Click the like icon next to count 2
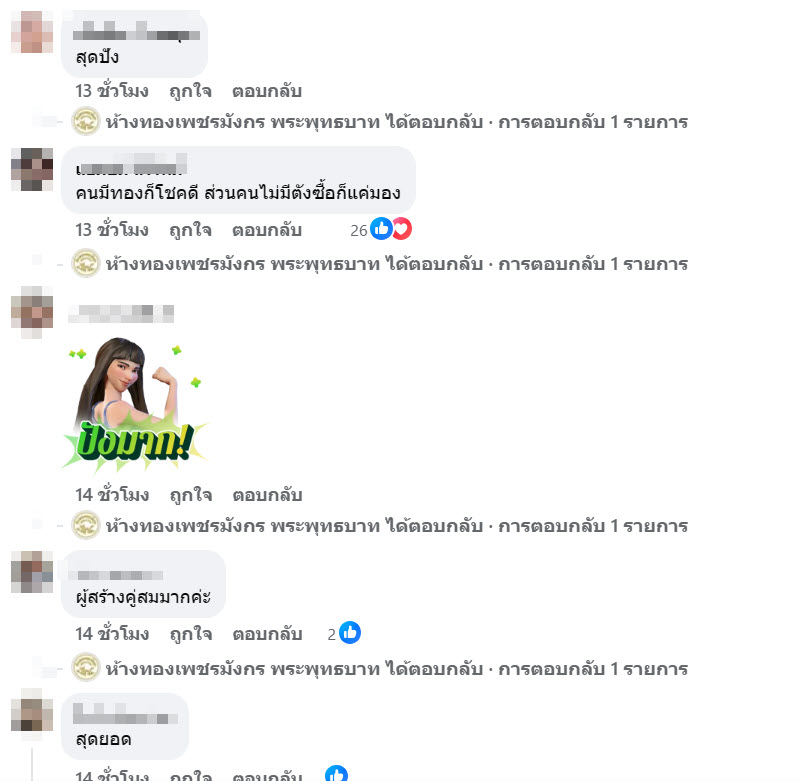Image resolution: width=803 pixels, height=781 pixels. point(350,632)
